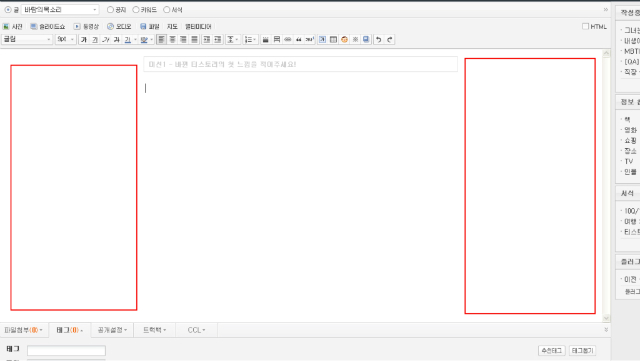Image resolution: width=640 pixels, height=361 pixels.
Task: Open the 지도 map insert
Action: [x=172, y=27]
